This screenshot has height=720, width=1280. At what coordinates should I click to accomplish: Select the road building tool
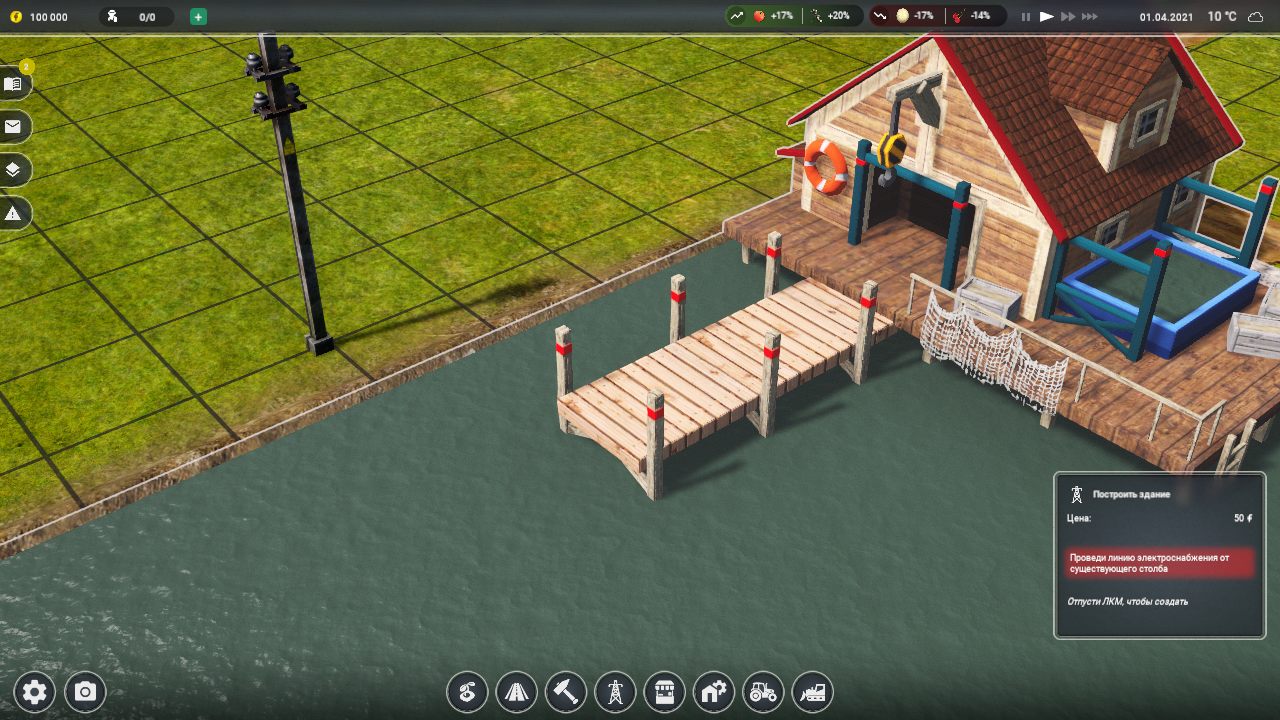point(516,691)
